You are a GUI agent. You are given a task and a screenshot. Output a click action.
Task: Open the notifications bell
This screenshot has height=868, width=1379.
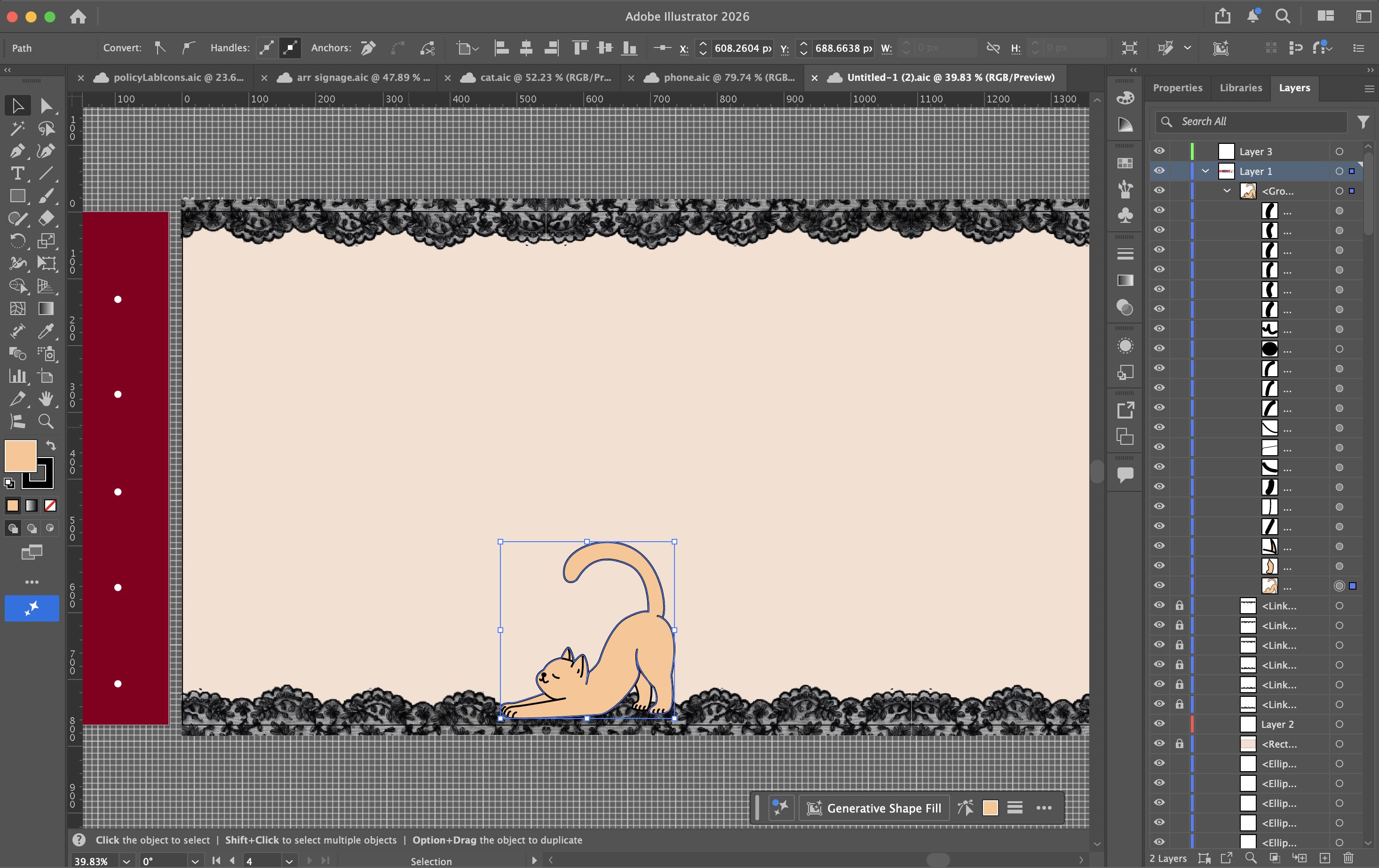(x=1253, y=16)
